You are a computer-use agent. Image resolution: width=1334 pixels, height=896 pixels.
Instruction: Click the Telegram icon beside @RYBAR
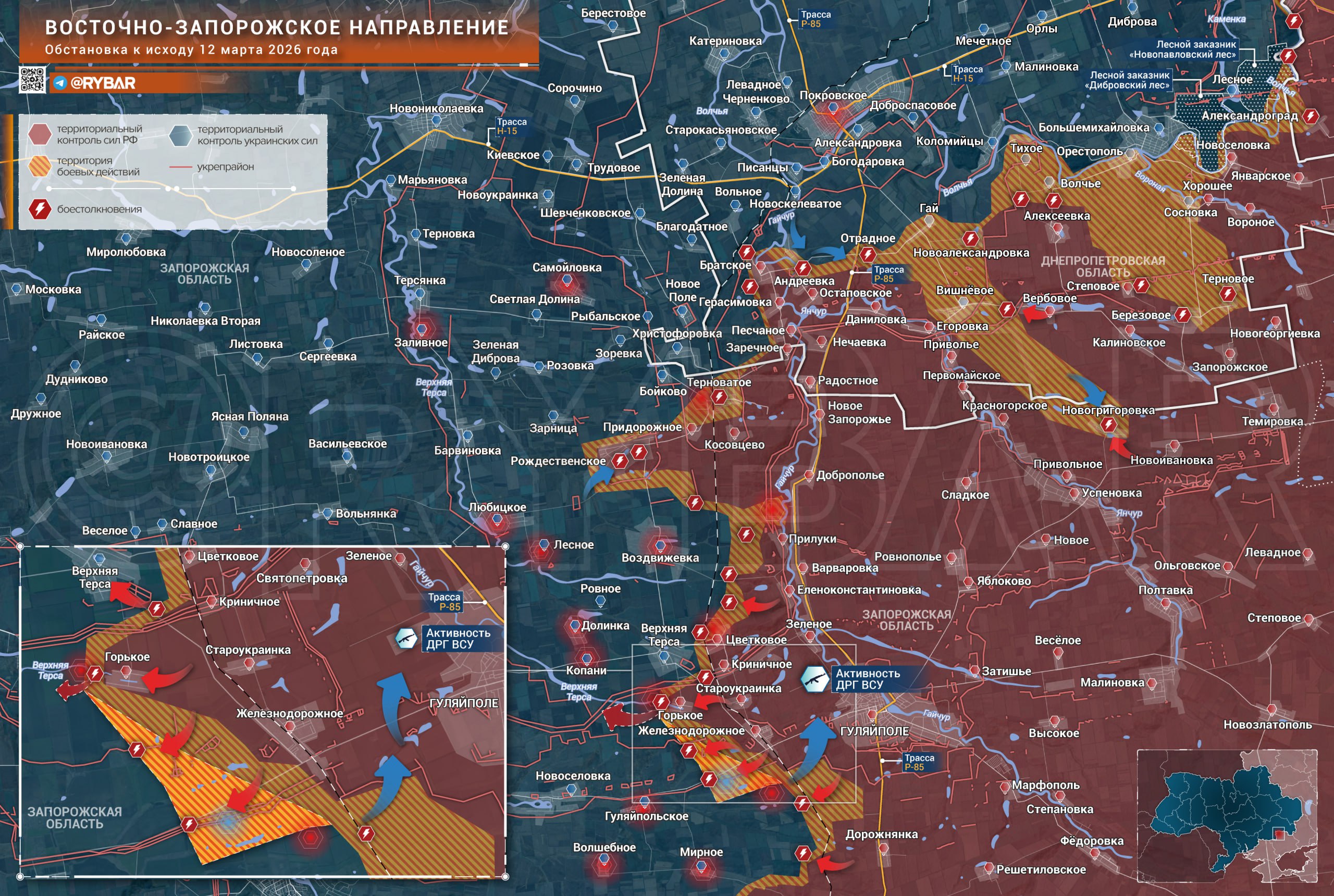pyautogui.click(x=60, y=83)
